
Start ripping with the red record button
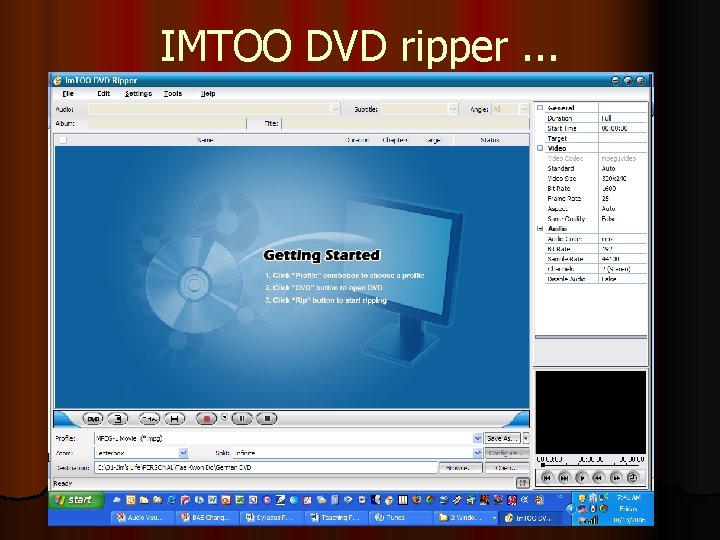(207, 419)
